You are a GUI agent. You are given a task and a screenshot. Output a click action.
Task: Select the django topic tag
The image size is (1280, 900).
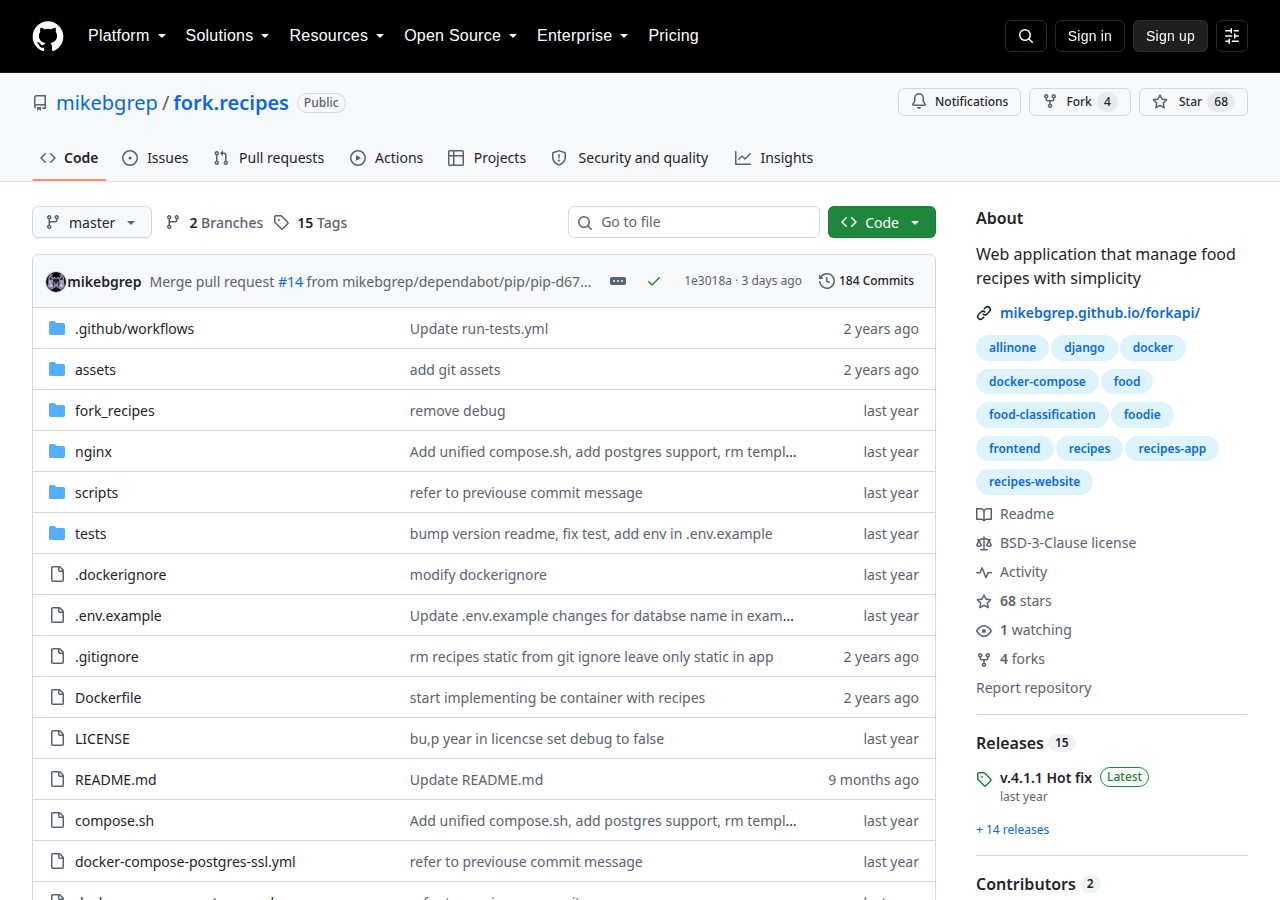pos(1084,348)
